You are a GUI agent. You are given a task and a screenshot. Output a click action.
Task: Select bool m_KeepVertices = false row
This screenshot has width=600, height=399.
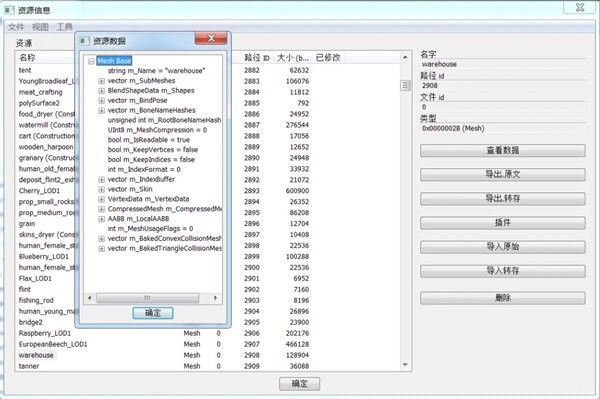[x=153, y=150]
